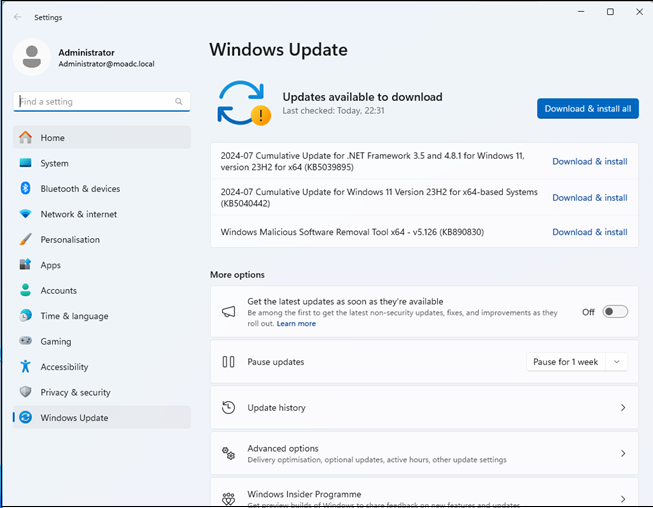The image size is (653, 508).
Task: Click the Privacy shield icon
Action: [25, 392]
